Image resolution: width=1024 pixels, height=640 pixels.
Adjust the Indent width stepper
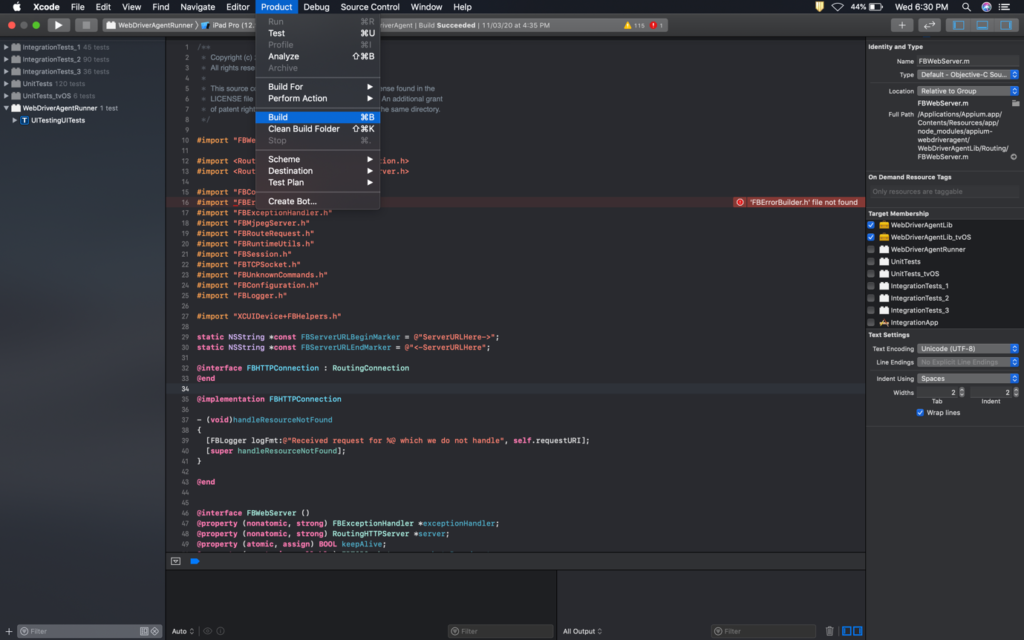[1016, 392]
